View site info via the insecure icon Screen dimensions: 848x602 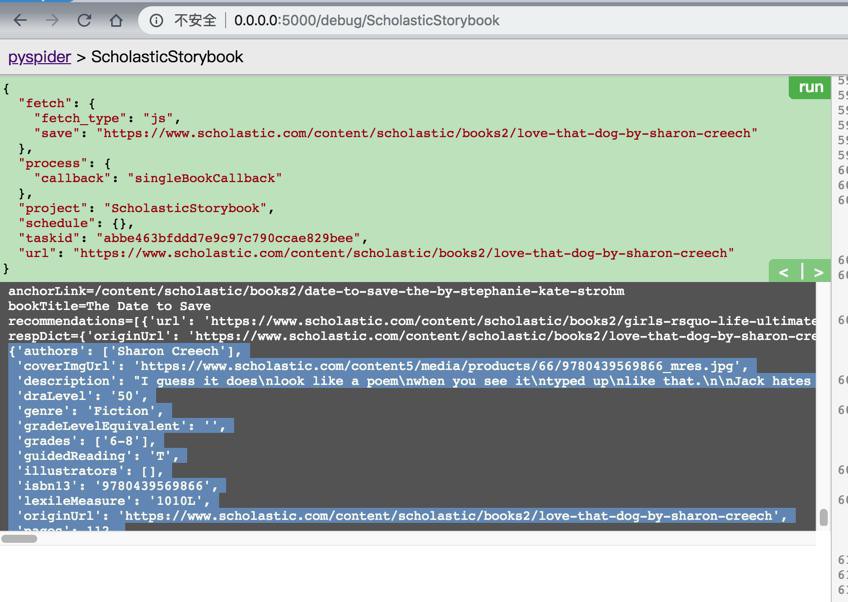(156, 21)
